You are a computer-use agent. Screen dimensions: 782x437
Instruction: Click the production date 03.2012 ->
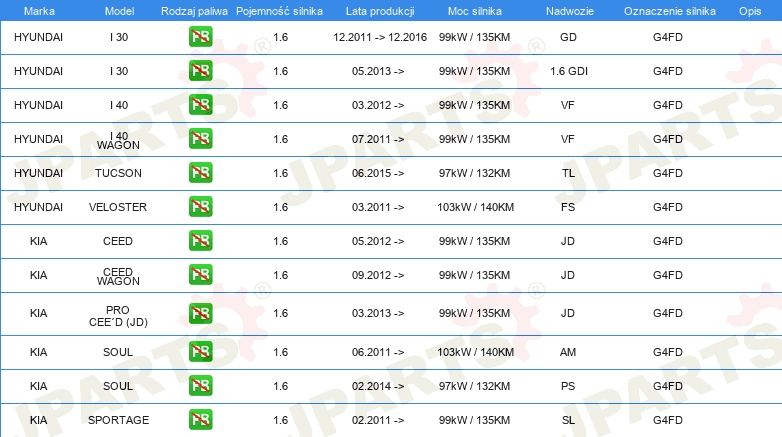[378, 105]
